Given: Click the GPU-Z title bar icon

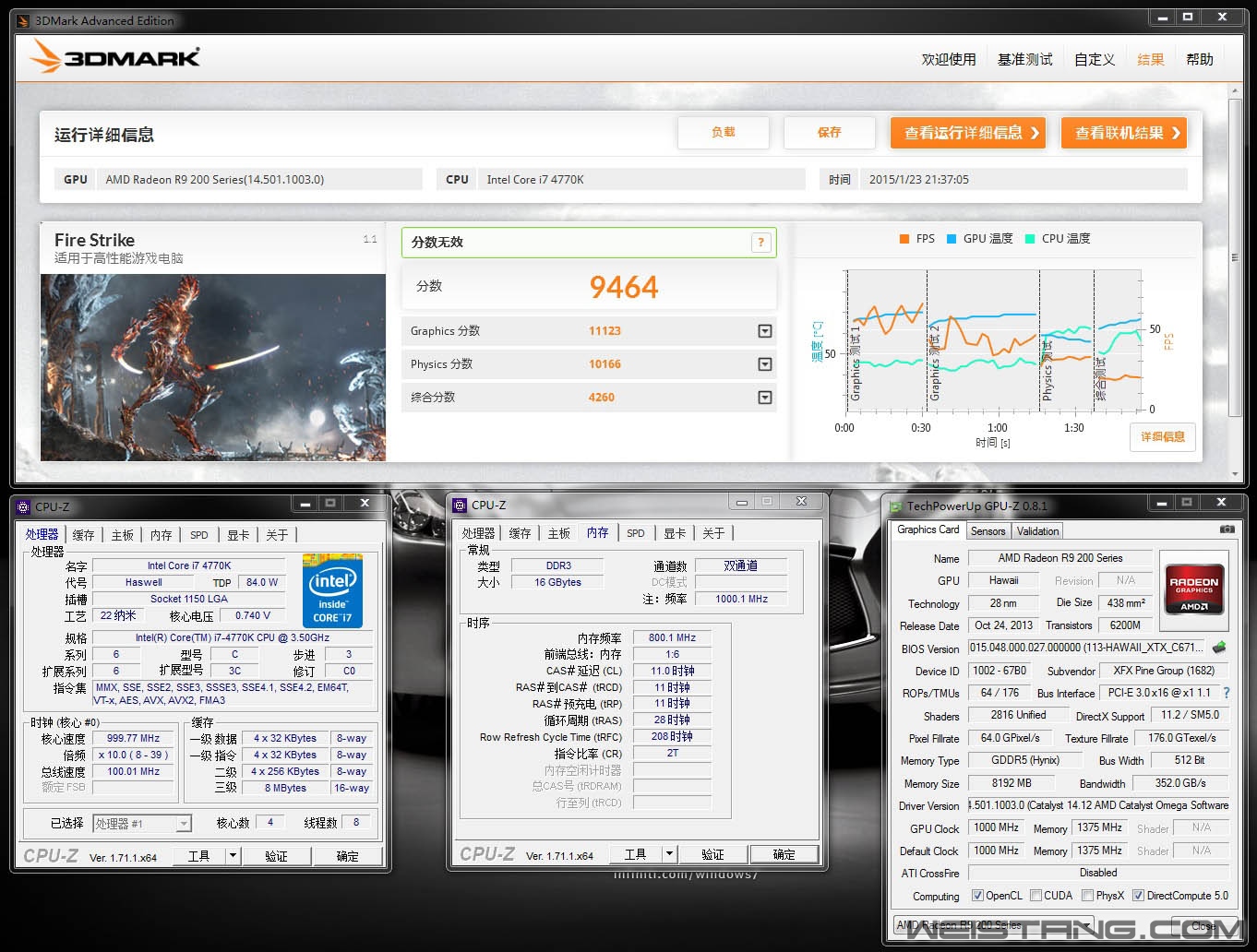Looking at the screenshot, I should [895, 506].
